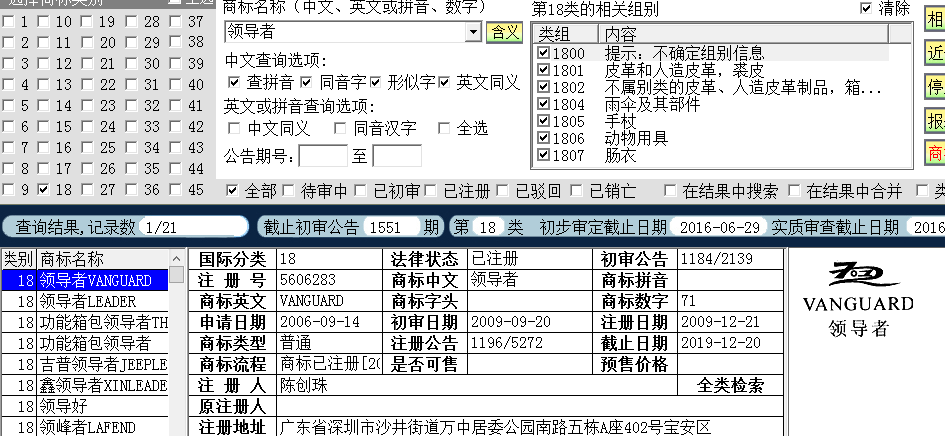945x436 pixels.
Task: Click the VANGUARD trademark logo image
Action: coord(858,299)
